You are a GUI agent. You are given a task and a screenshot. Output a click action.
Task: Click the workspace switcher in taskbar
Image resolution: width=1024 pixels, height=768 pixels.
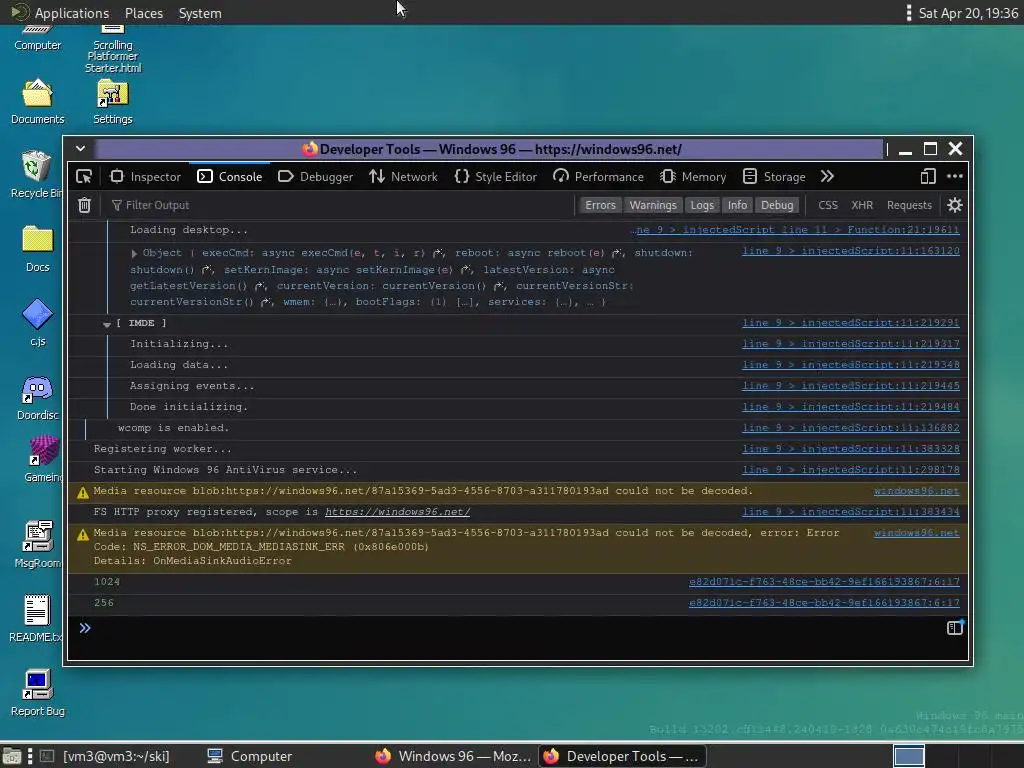[x=908, y=756]
